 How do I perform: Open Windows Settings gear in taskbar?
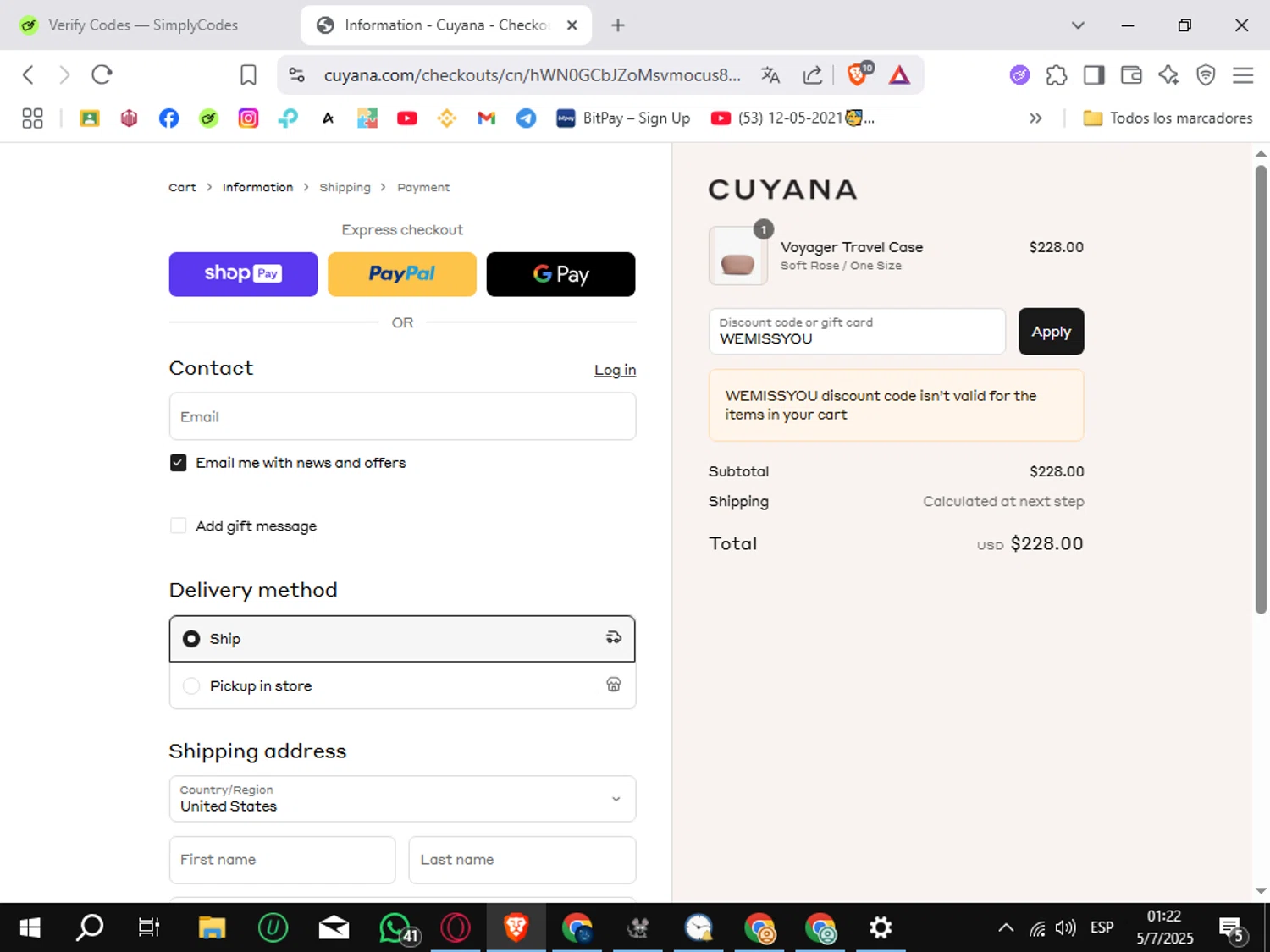pyautogui.click(x=881, y=928)
